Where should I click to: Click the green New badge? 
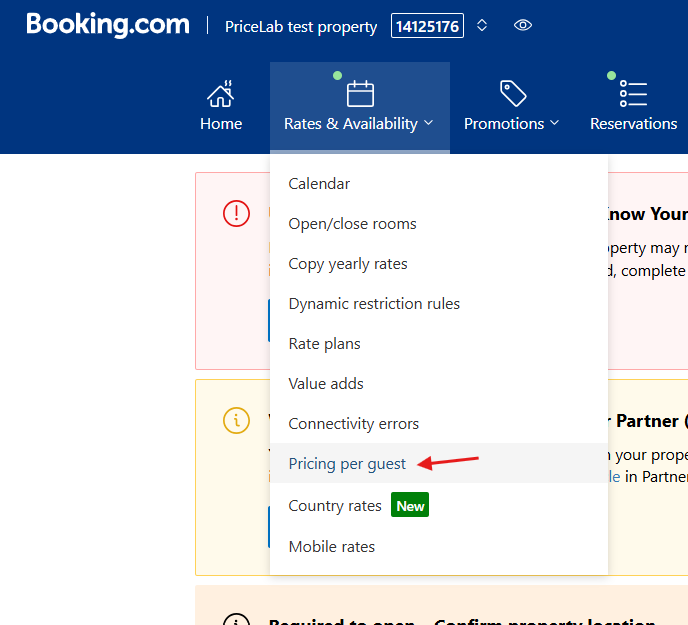[410, 505]
